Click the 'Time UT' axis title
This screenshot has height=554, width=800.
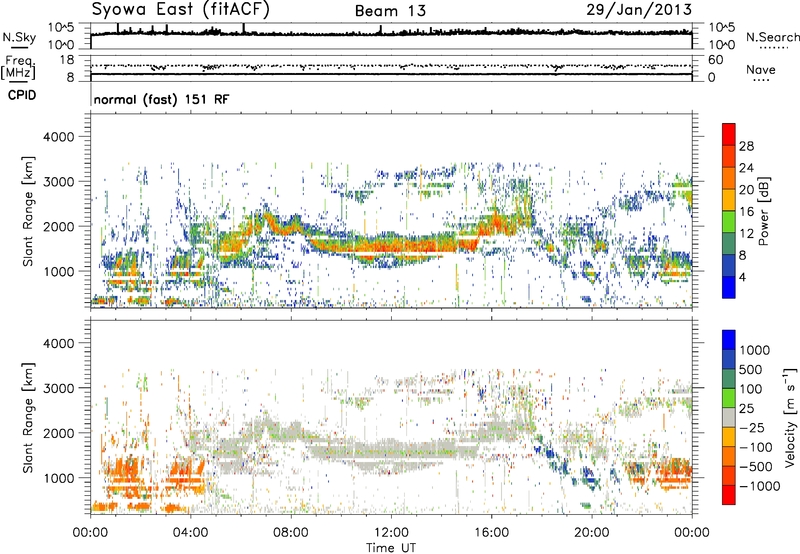[x=391, y=548]
